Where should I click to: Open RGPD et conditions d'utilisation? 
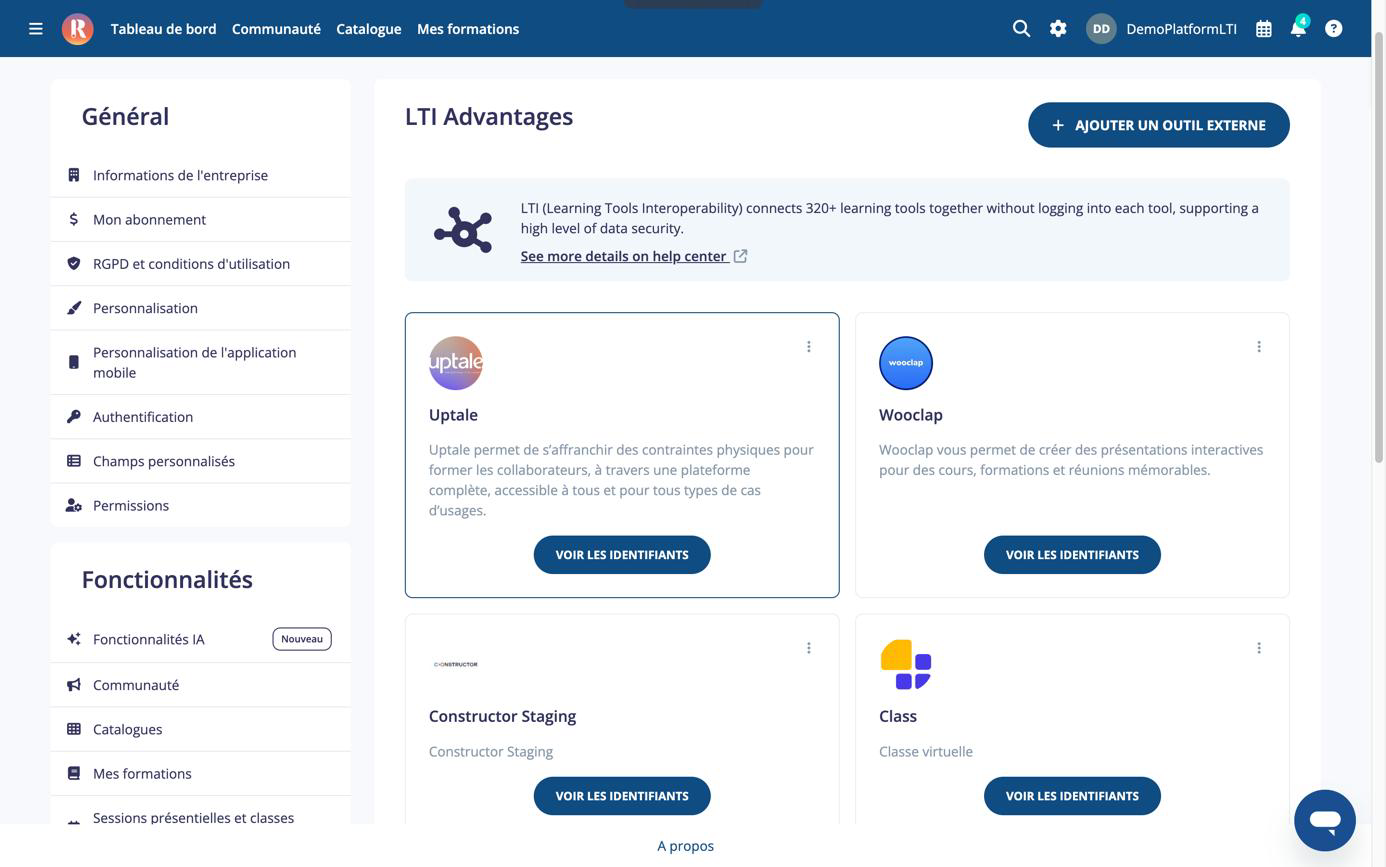(x=201, y=264)
